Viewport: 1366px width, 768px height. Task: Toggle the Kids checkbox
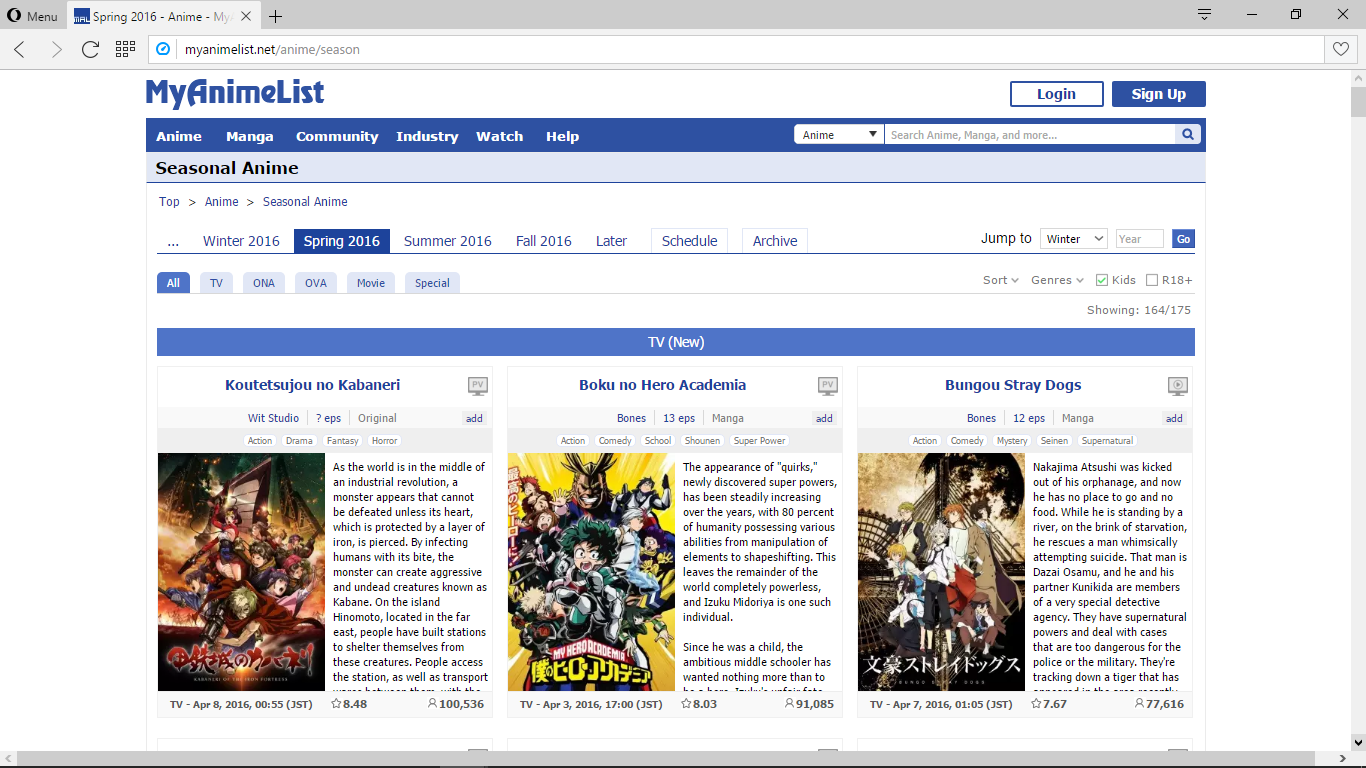(1102, 280)
